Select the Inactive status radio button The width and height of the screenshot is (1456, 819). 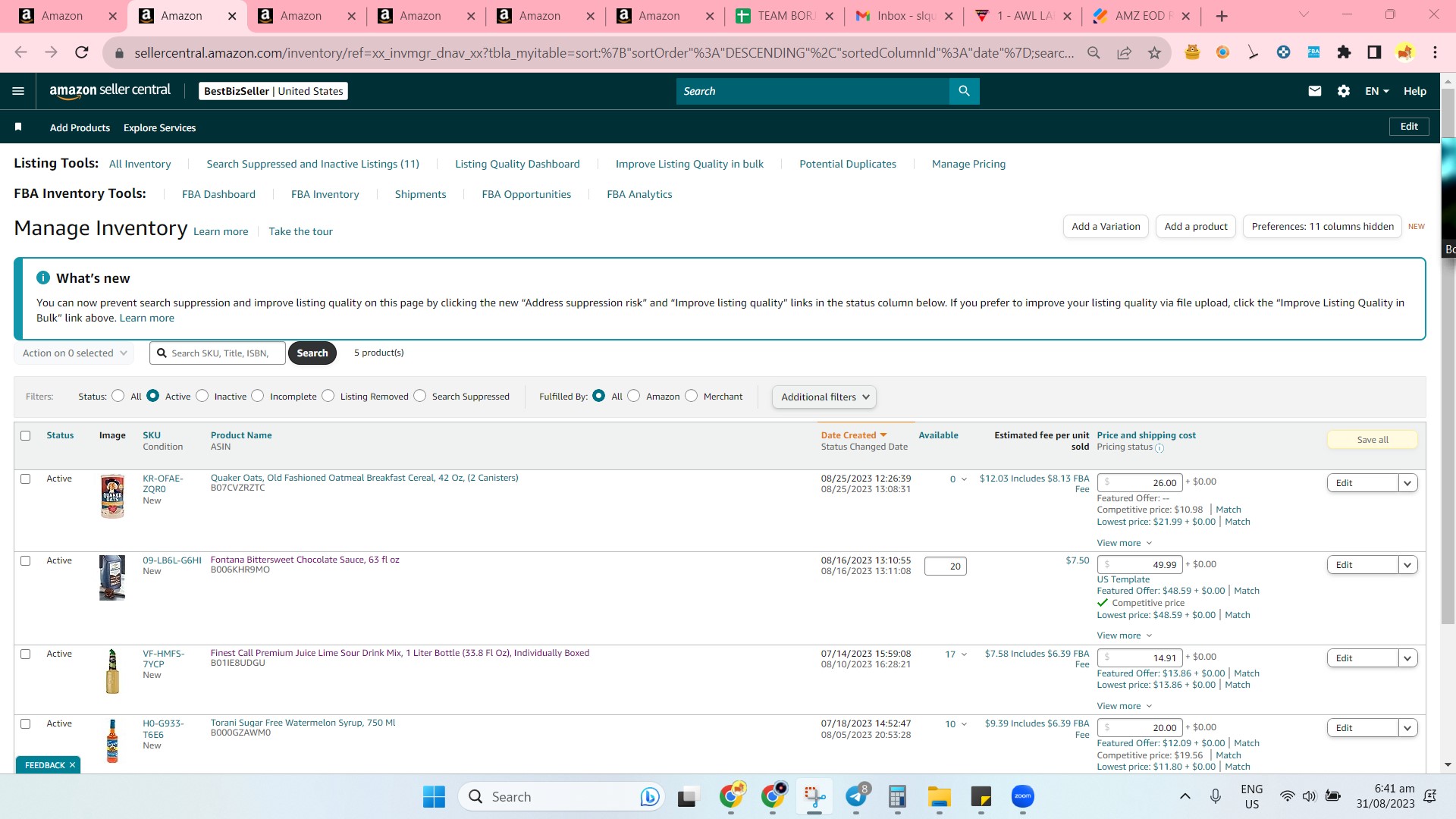click(x=202, y=396)
